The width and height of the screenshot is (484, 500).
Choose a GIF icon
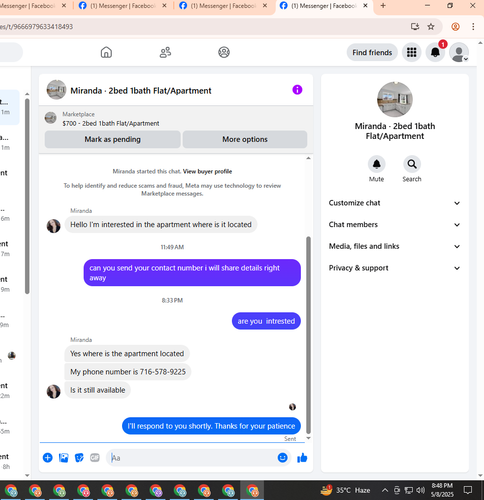pyautogui.click(x=95, y=458)
